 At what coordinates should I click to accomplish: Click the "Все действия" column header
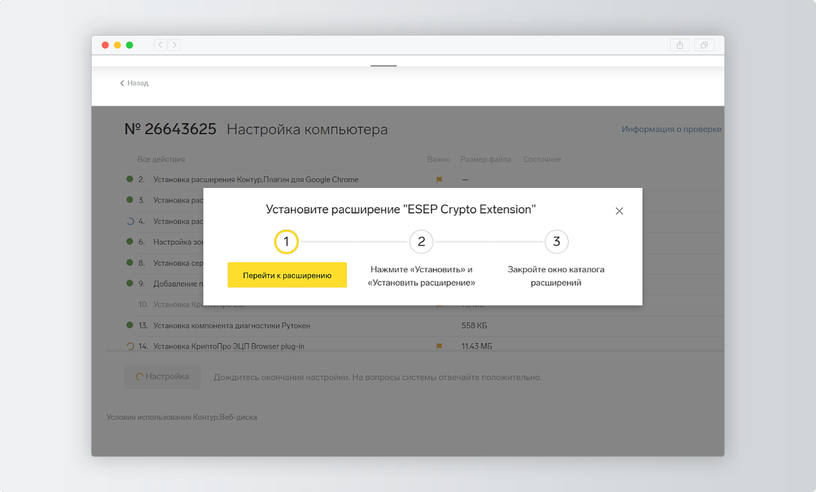[x=161, y=159]
